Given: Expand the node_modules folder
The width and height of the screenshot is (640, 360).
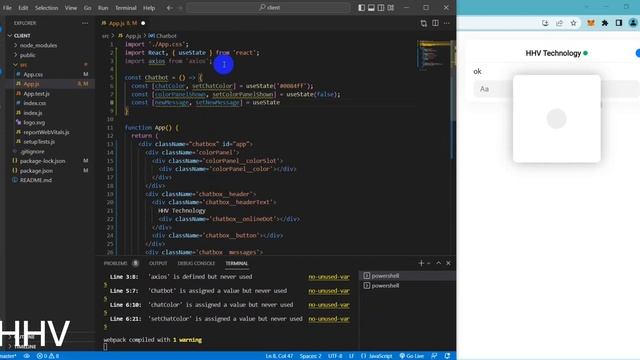Looking at the screenshot, I should tap(38, 45).
